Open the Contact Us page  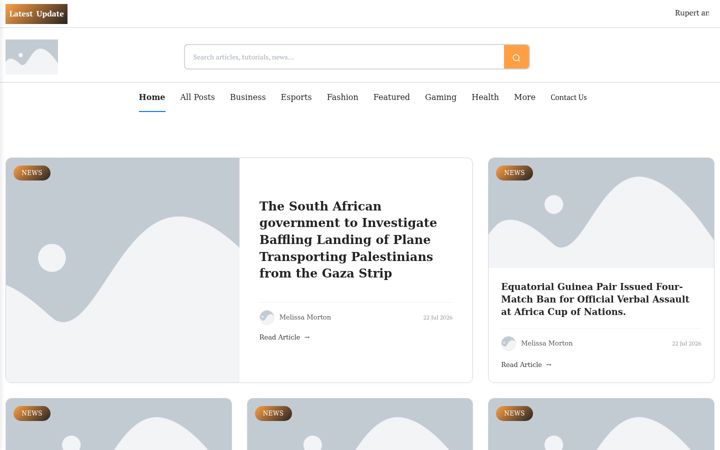[x=568, y=97]
